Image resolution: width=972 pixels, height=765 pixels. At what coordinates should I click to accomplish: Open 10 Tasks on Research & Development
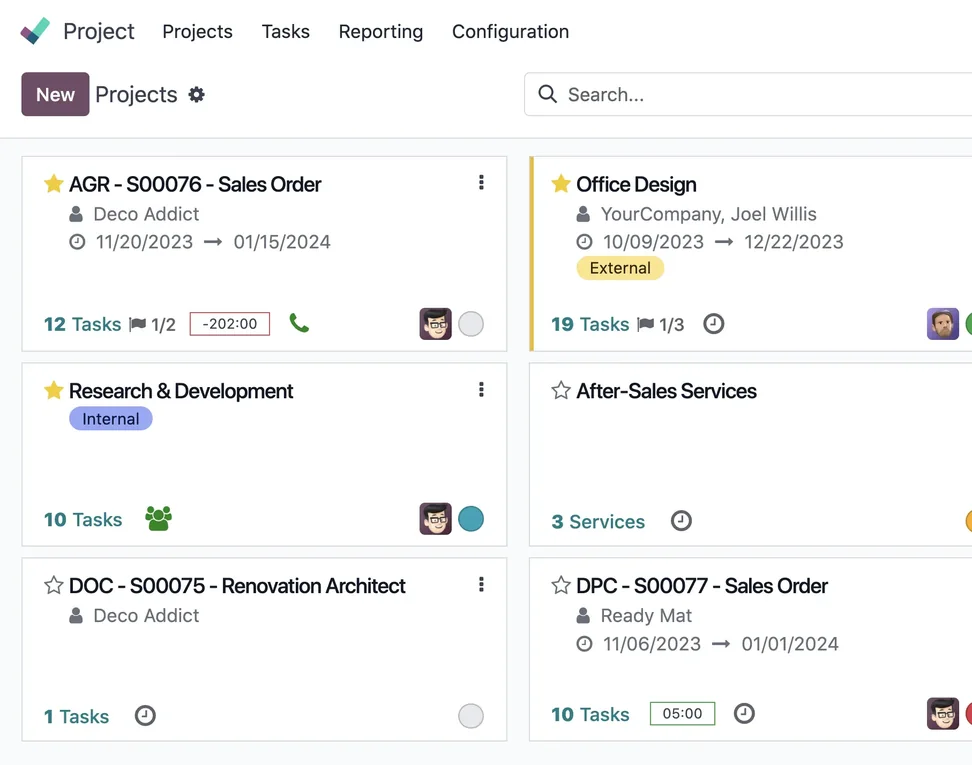(x=83, y=520)
